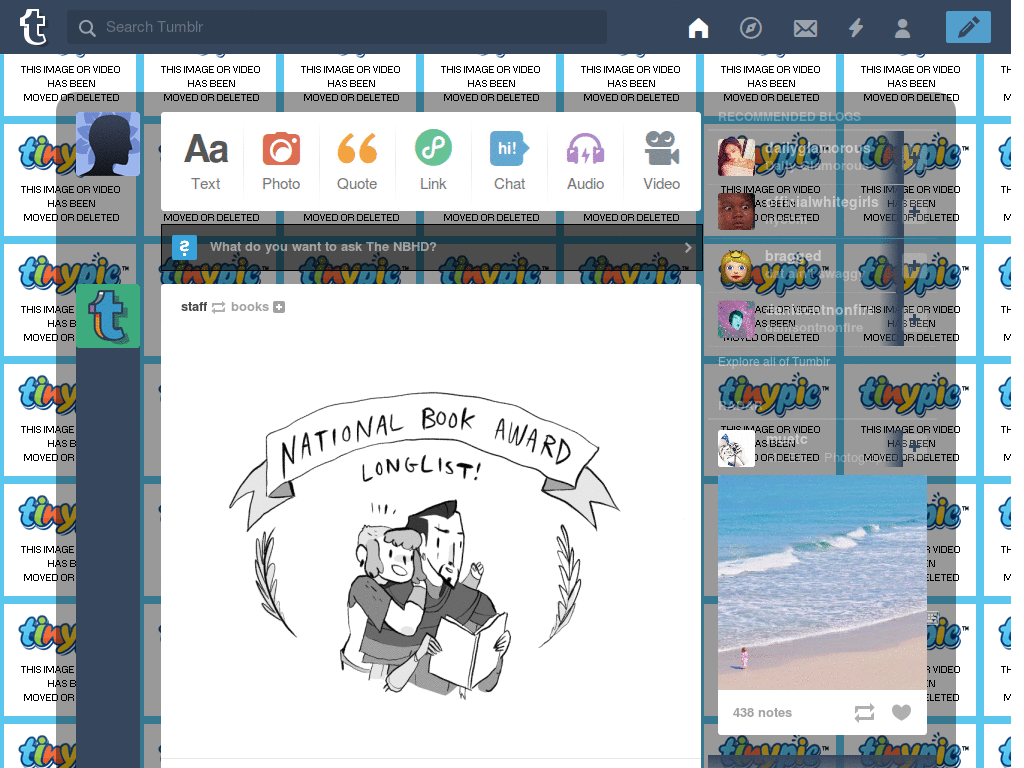Reblog the Radar beach photo

click(x=864, y=712)
